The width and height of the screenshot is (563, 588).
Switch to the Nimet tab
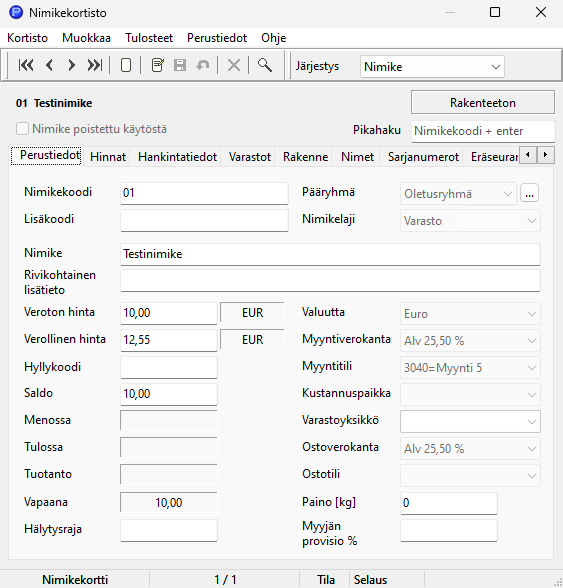click(357, 157)
